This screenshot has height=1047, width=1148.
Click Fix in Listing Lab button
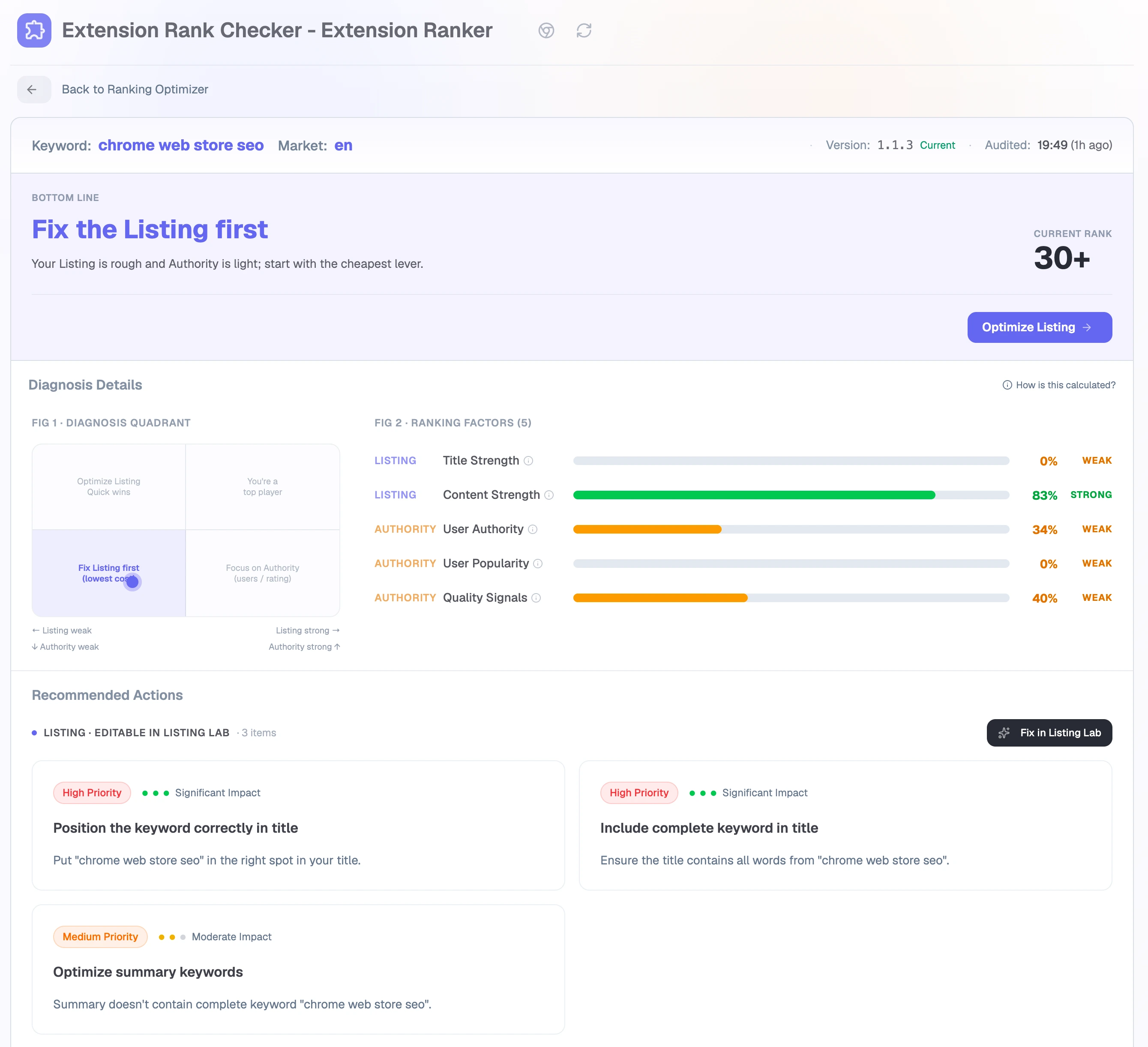[1049, 732]
